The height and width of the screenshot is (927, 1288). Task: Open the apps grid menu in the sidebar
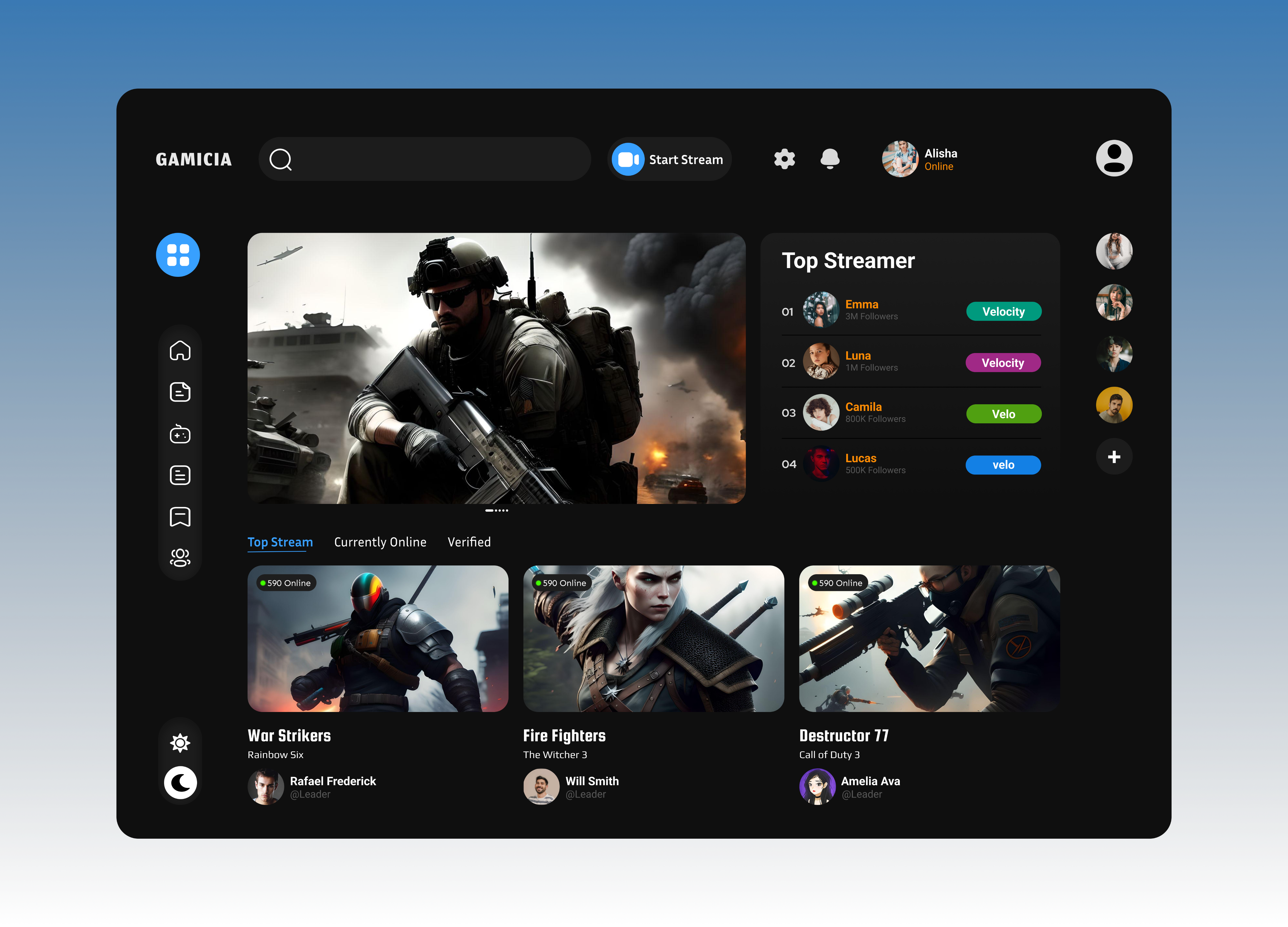[x=178, y=255]
